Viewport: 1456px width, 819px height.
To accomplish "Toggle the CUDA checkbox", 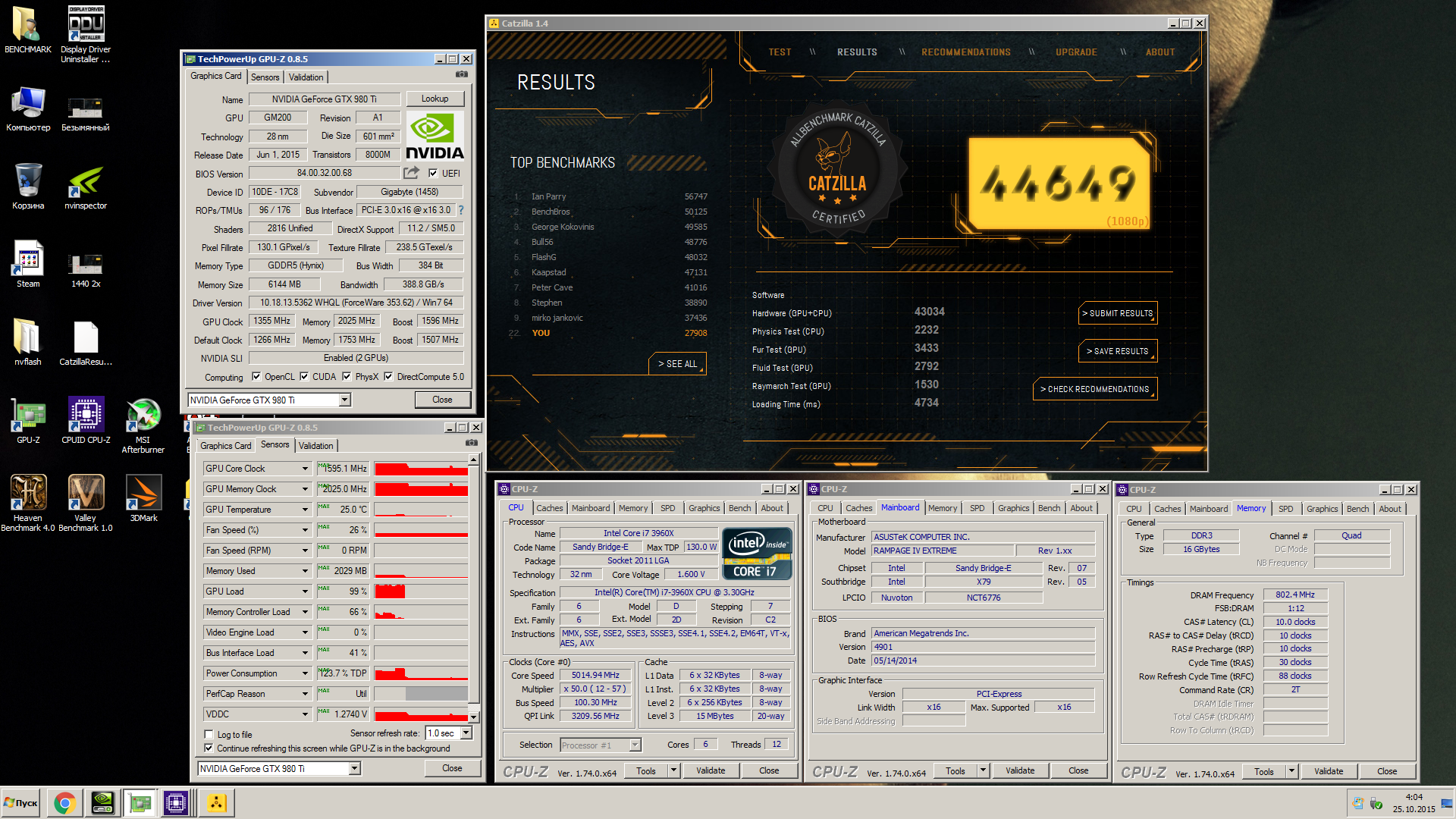I will click(304, 376).
